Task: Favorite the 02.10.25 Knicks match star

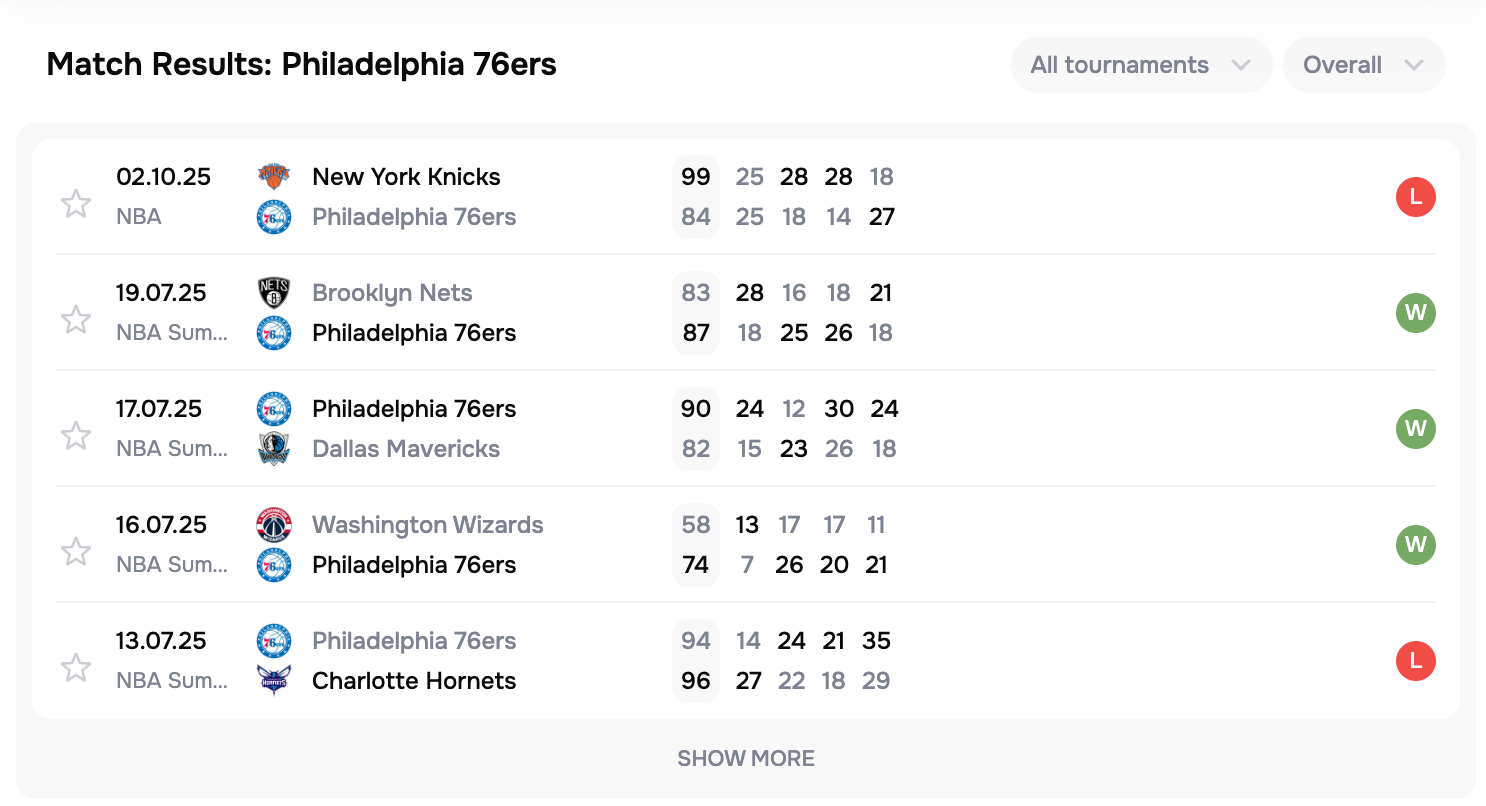Action: tap(76, 204)
